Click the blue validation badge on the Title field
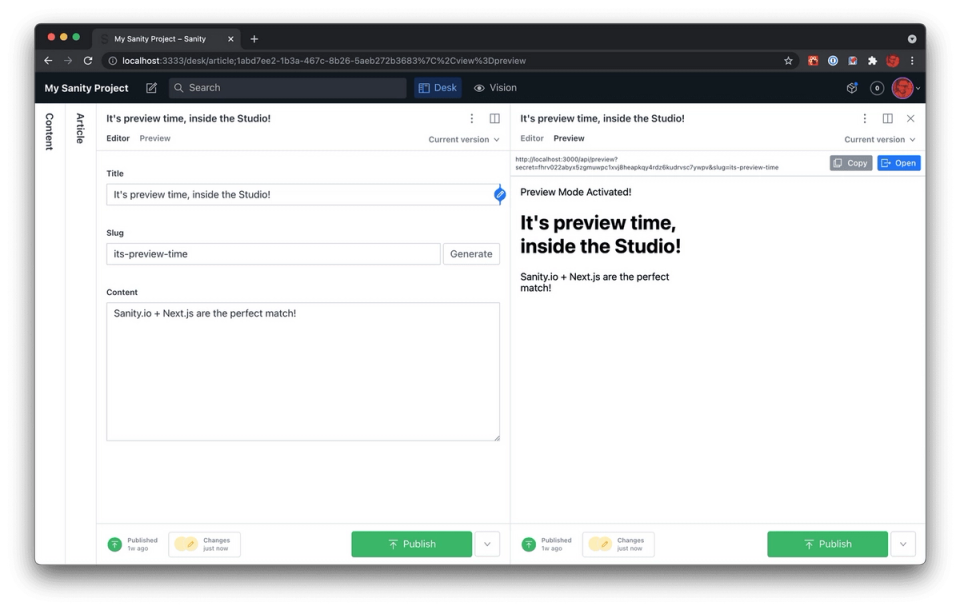The image size is (960, 610). click(499, 196)
